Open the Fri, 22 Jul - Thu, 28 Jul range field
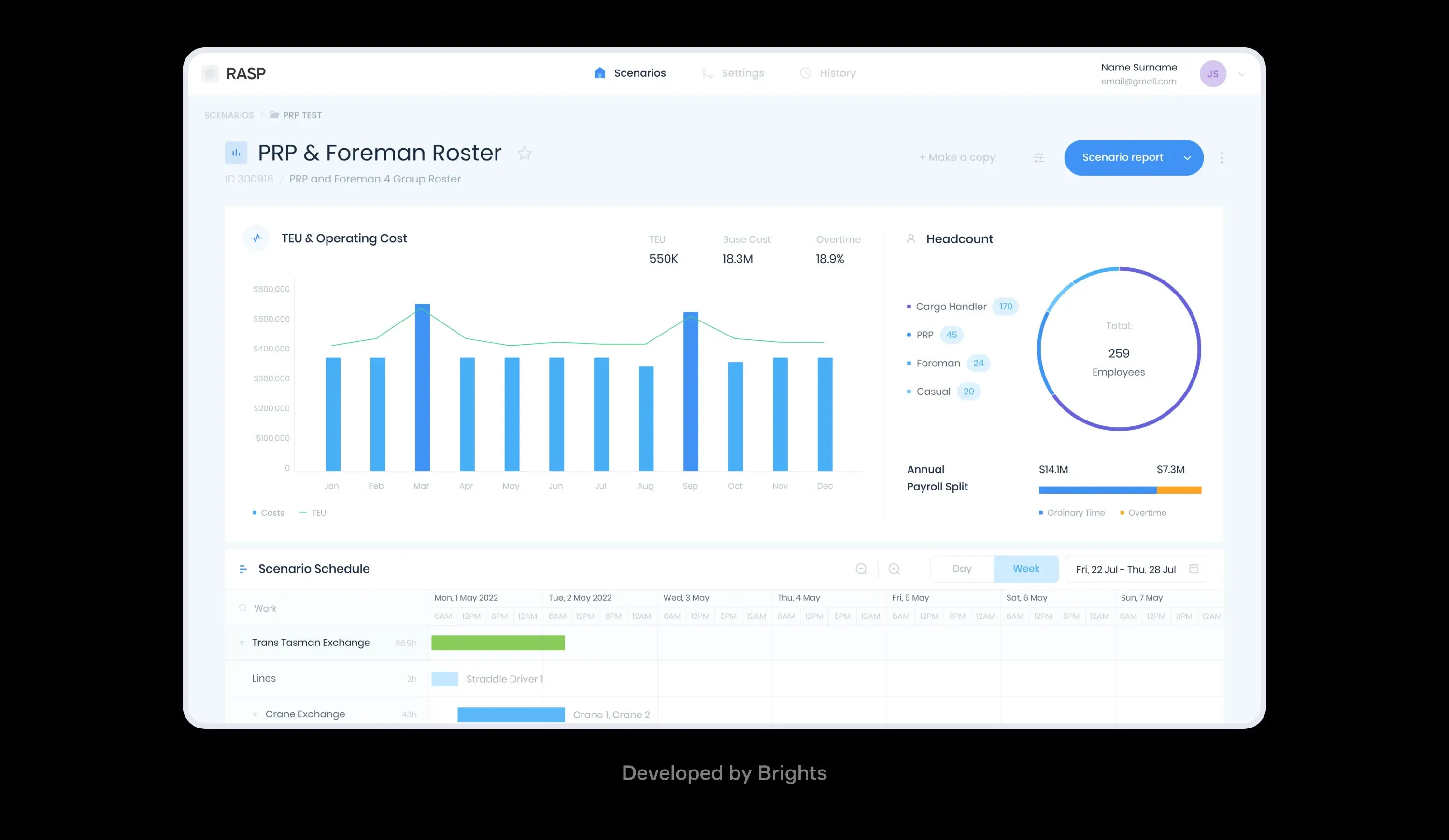 click(1136, 569)
